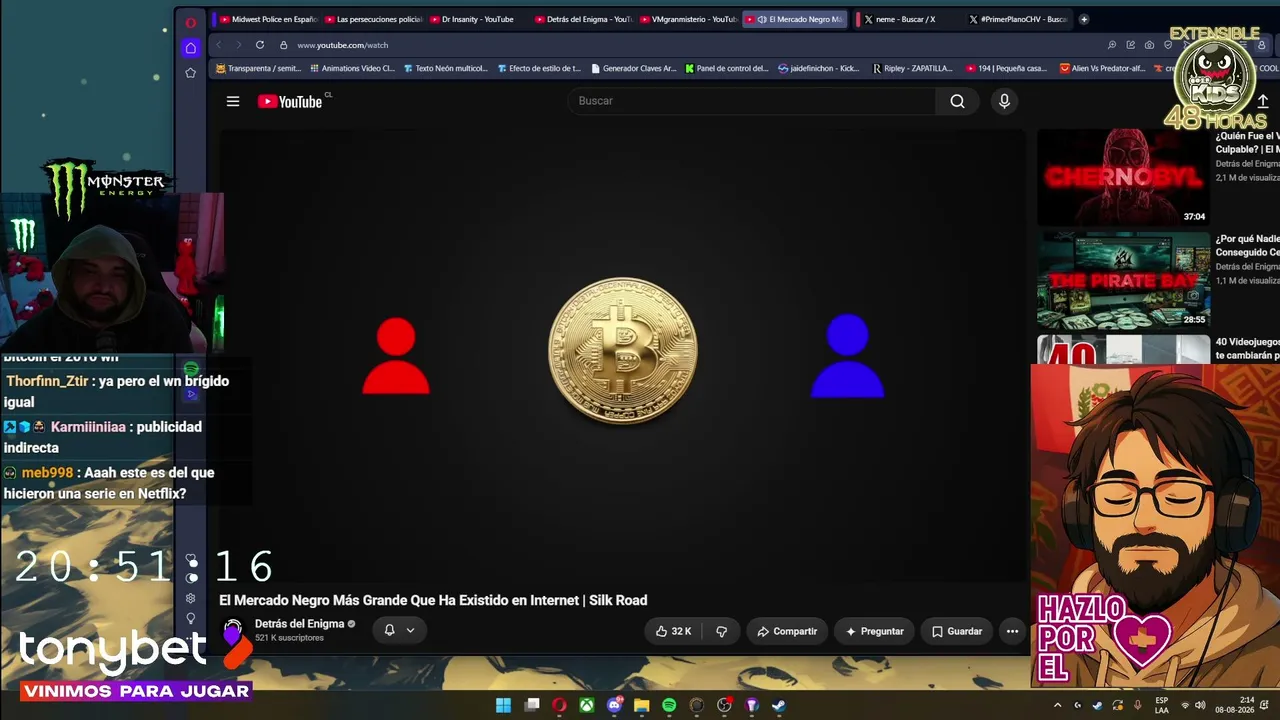Open Animations Video Cl... bookmark
The width and height of the screenshot is (1280, 720).
point(353,69)
